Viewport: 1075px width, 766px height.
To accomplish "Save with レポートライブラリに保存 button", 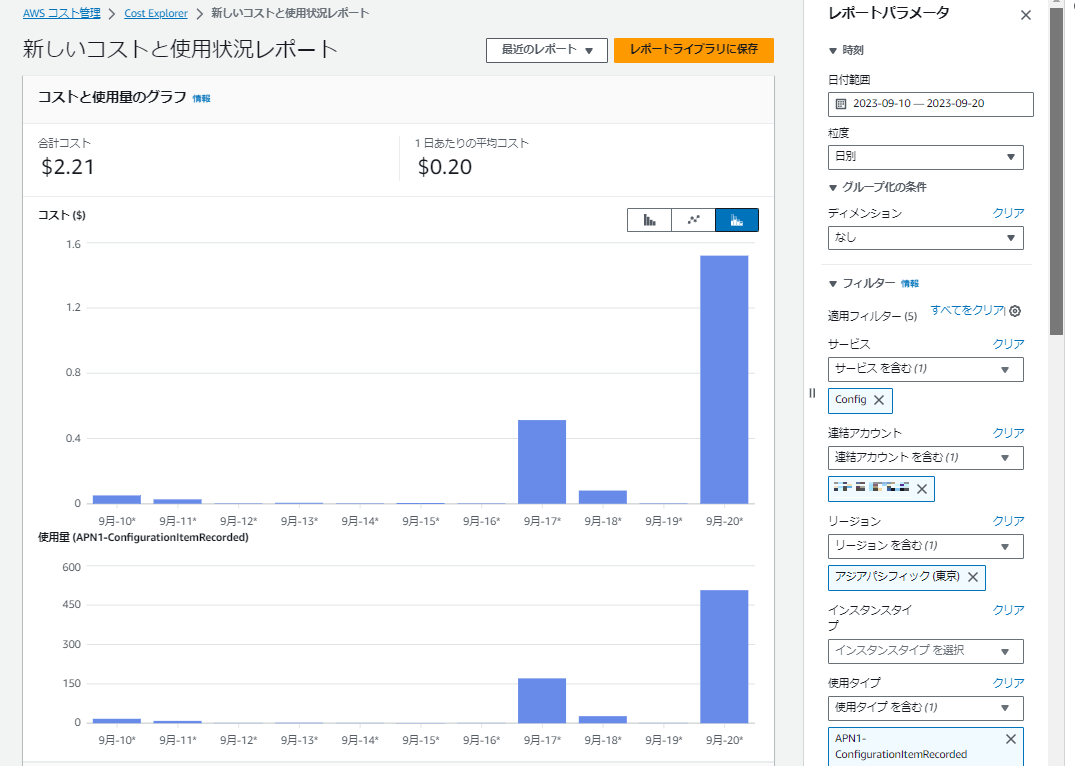I will click(694, 50).
